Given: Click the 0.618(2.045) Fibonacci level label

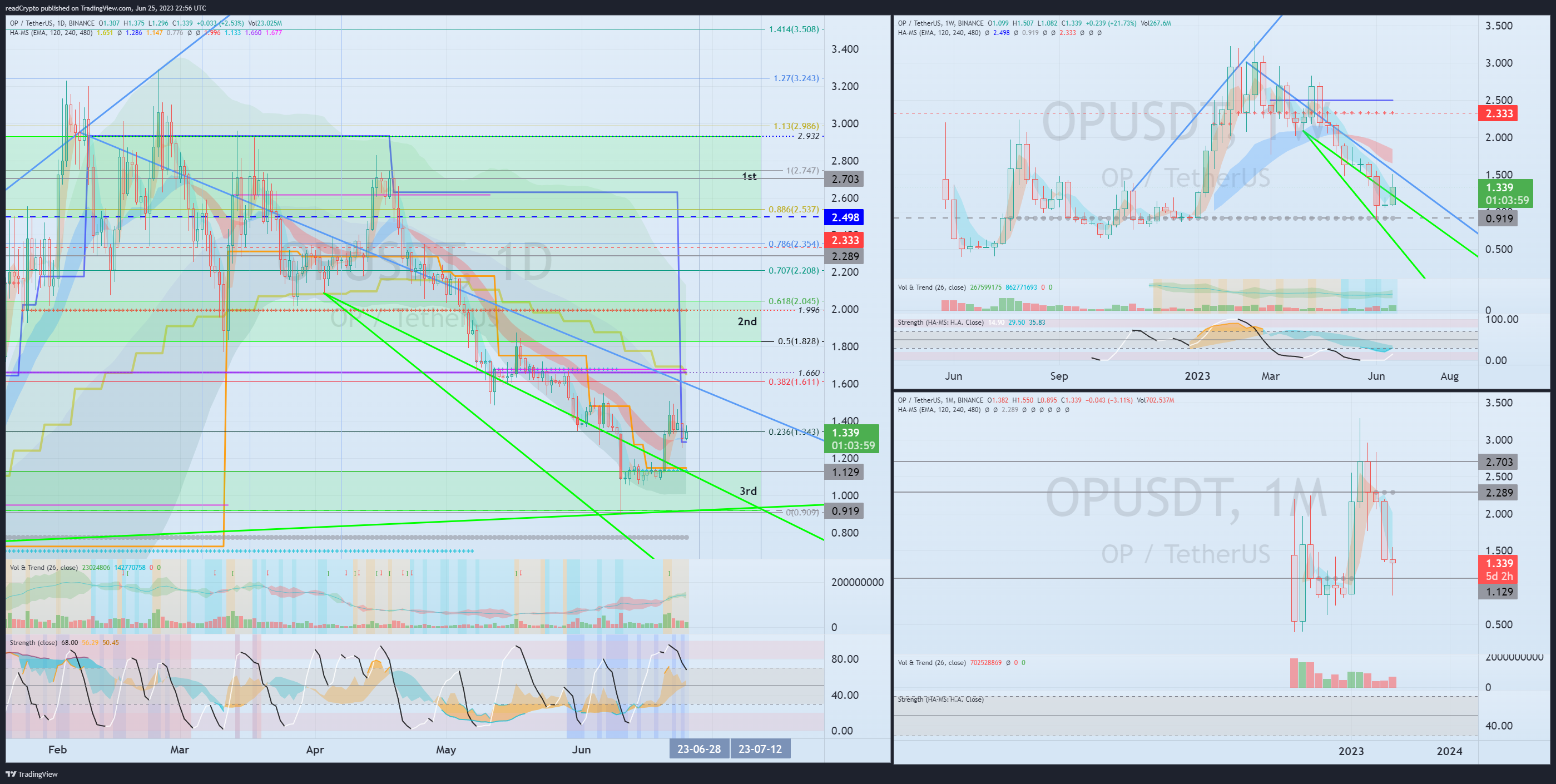Looking at the screenshot, I should click(794, 301).
